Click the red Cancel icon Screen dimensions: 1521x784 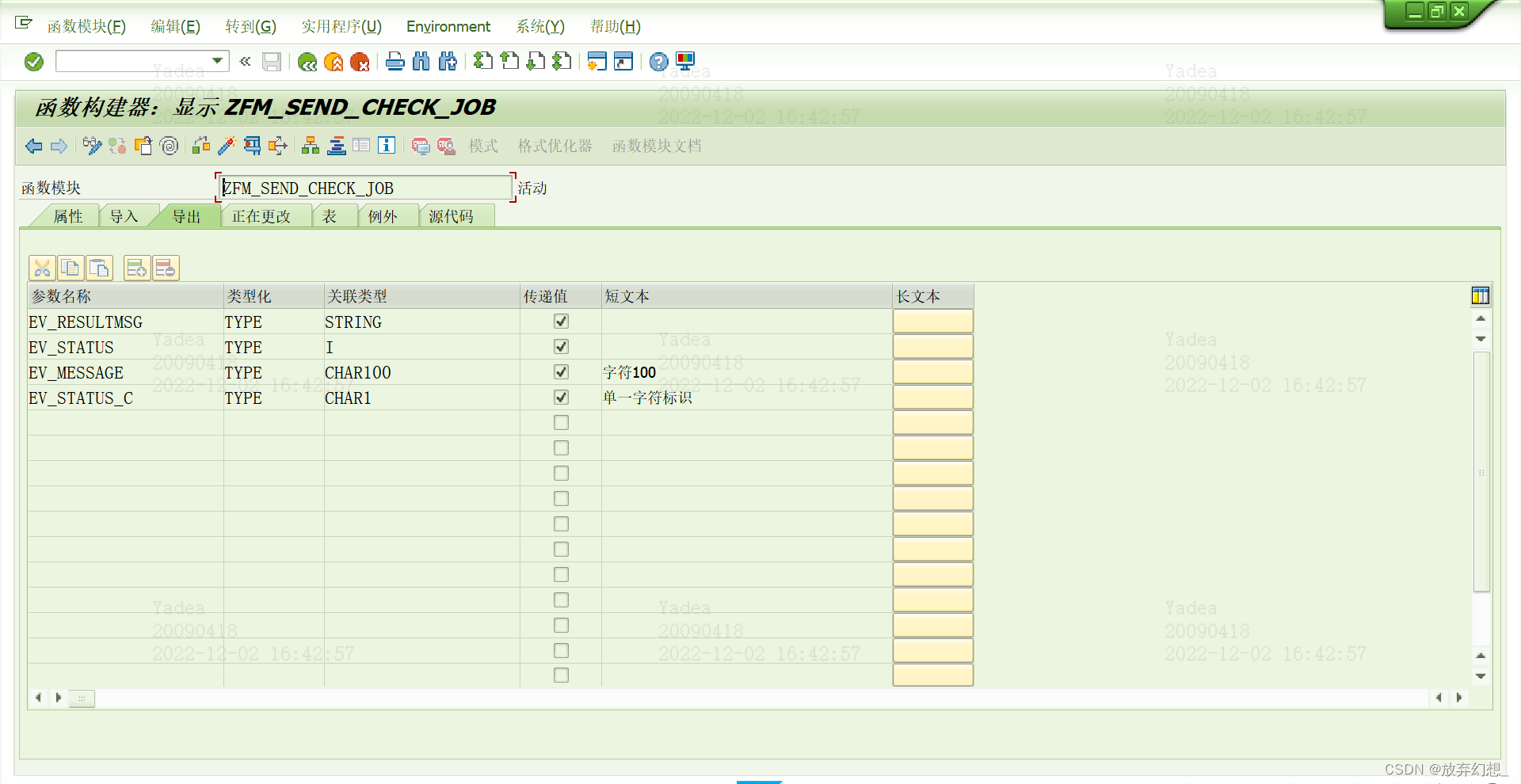(360, 62)
